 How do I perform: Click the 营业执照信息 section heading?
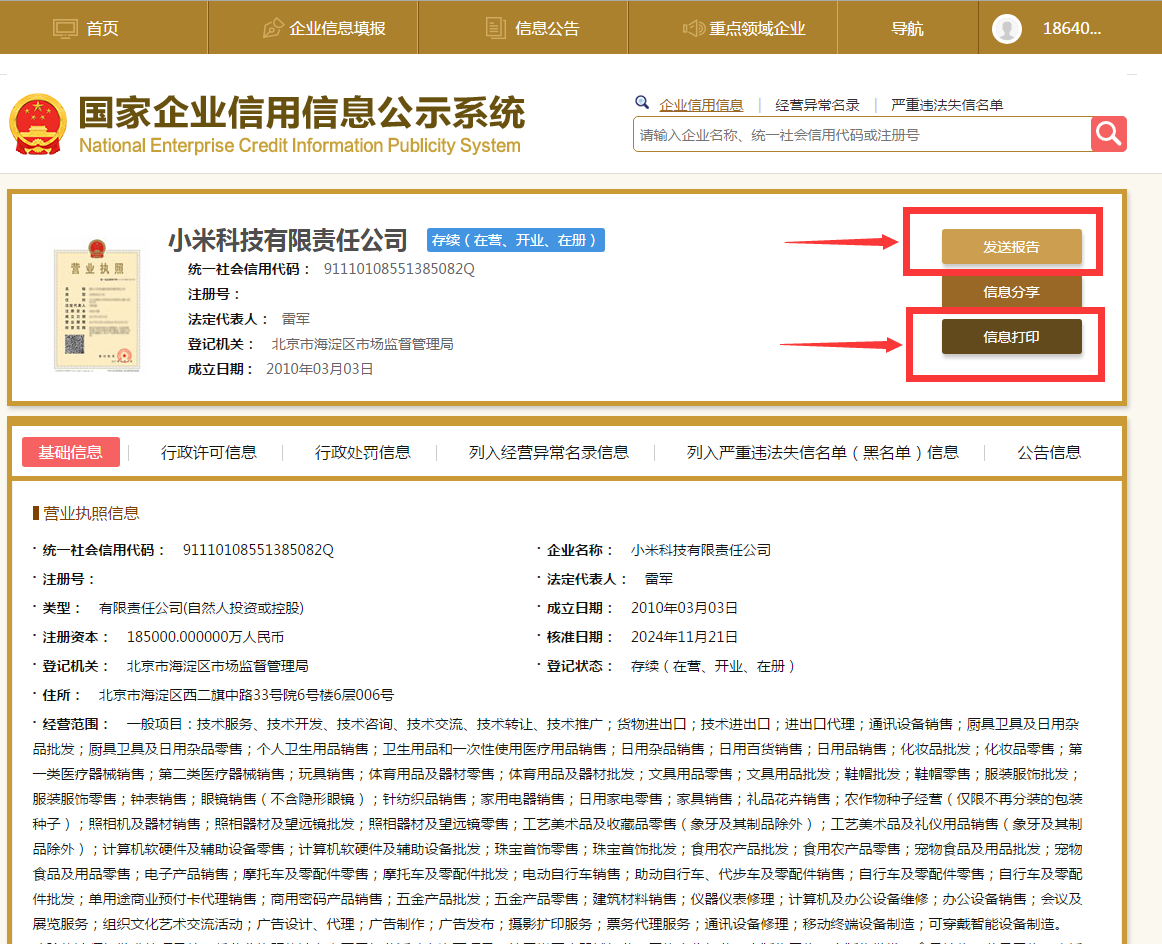91,513
